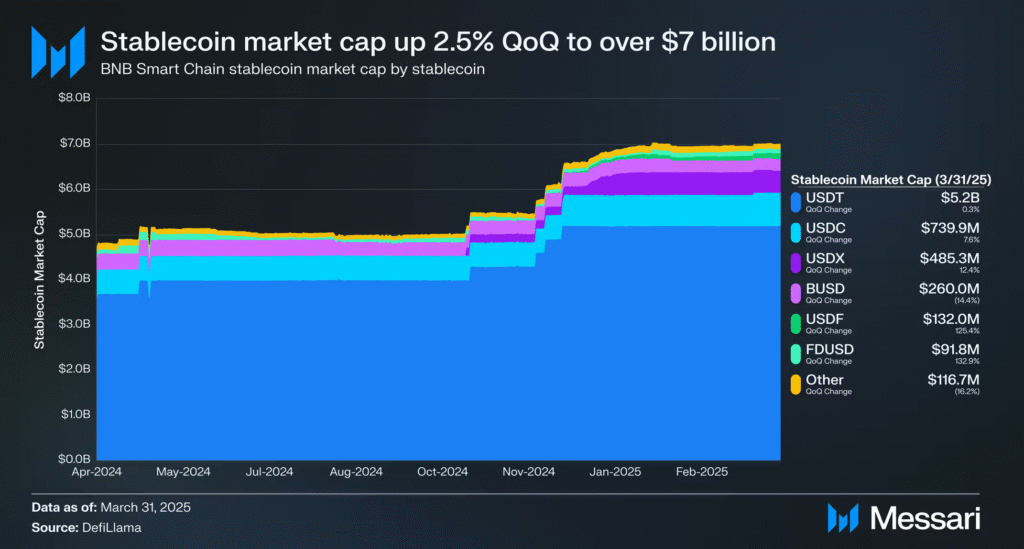The width and height of the screenshot is (1024, 549).
Task: Click the Nov-2024 x-axis label
Action: click(x=528, y=472)
